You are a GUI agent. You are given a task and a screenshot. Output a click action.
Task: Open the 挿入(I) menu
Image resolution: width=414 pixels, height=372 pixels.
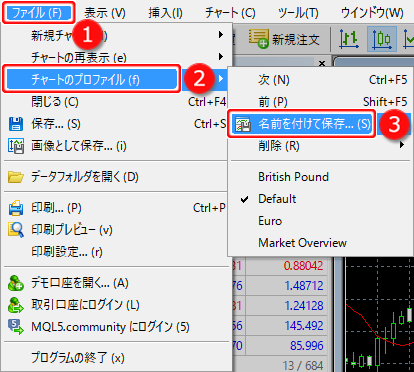[x=165, y=13]
